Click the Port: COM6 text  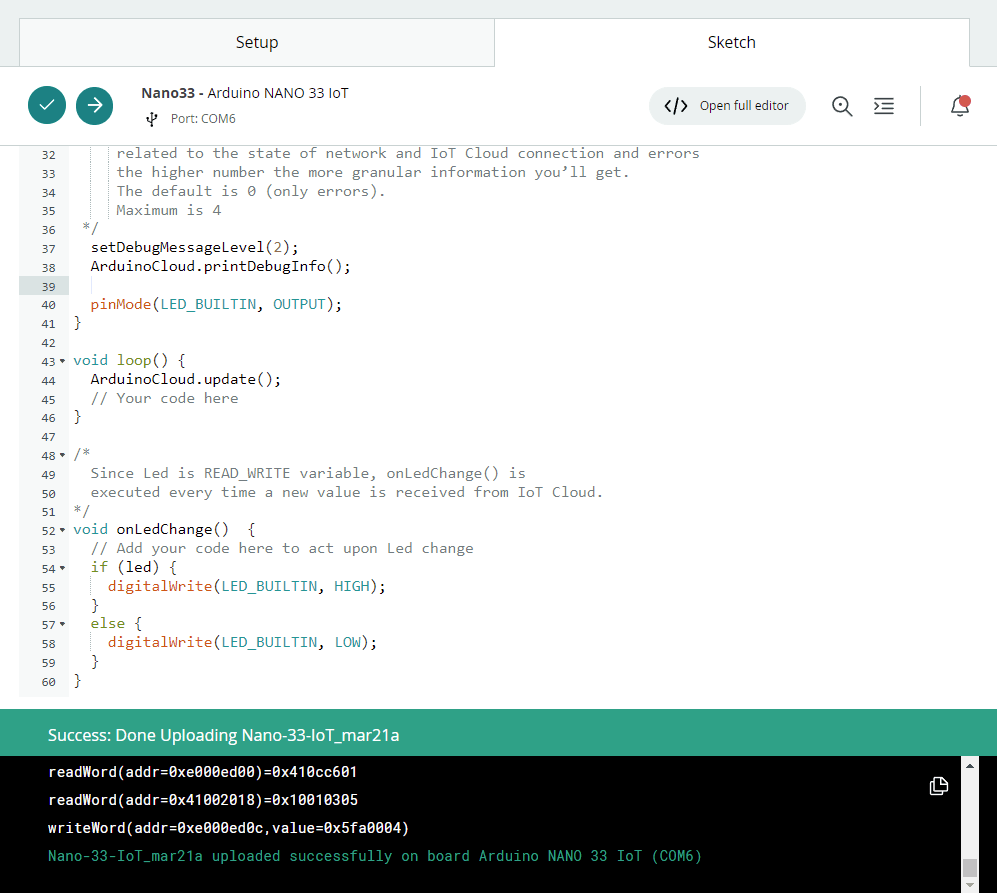click(x=203, y=119)
